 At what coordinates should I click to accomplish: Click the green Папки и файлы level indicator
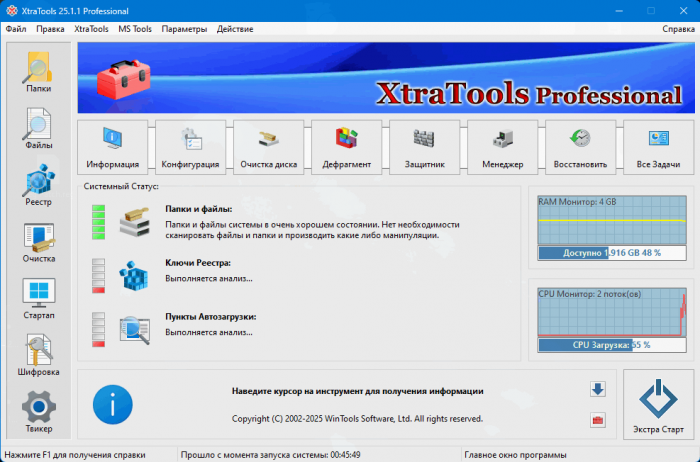click(99, 222)
